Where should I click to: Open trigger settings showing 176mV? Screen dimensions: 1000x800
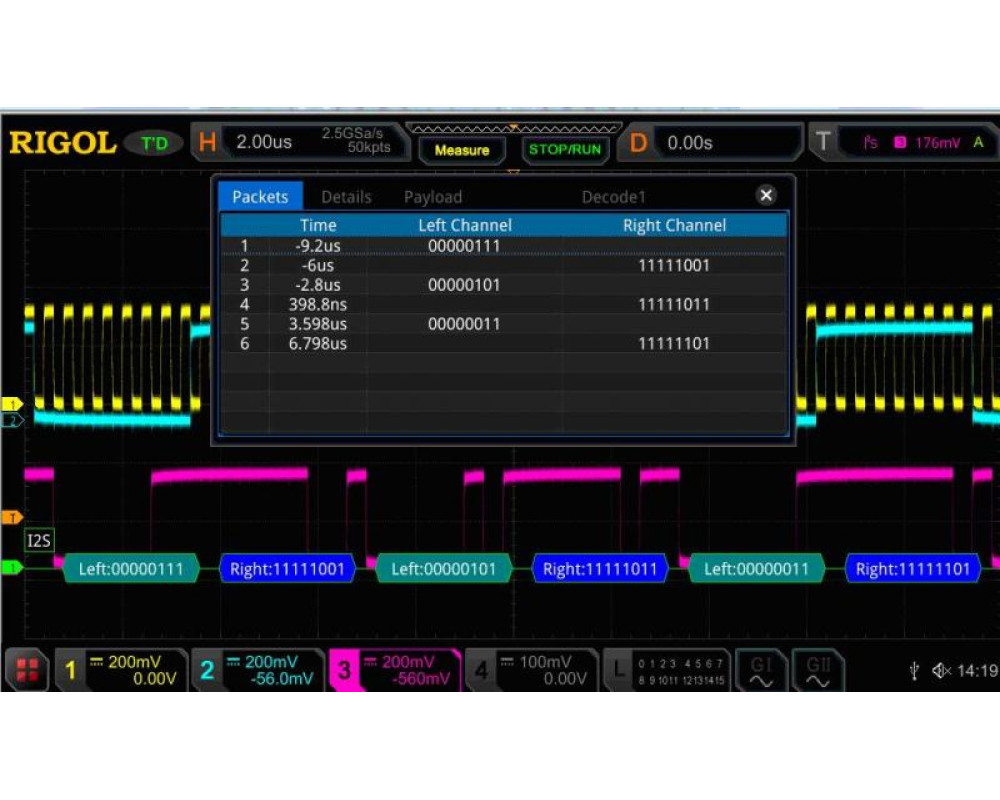tap(905, 143)
